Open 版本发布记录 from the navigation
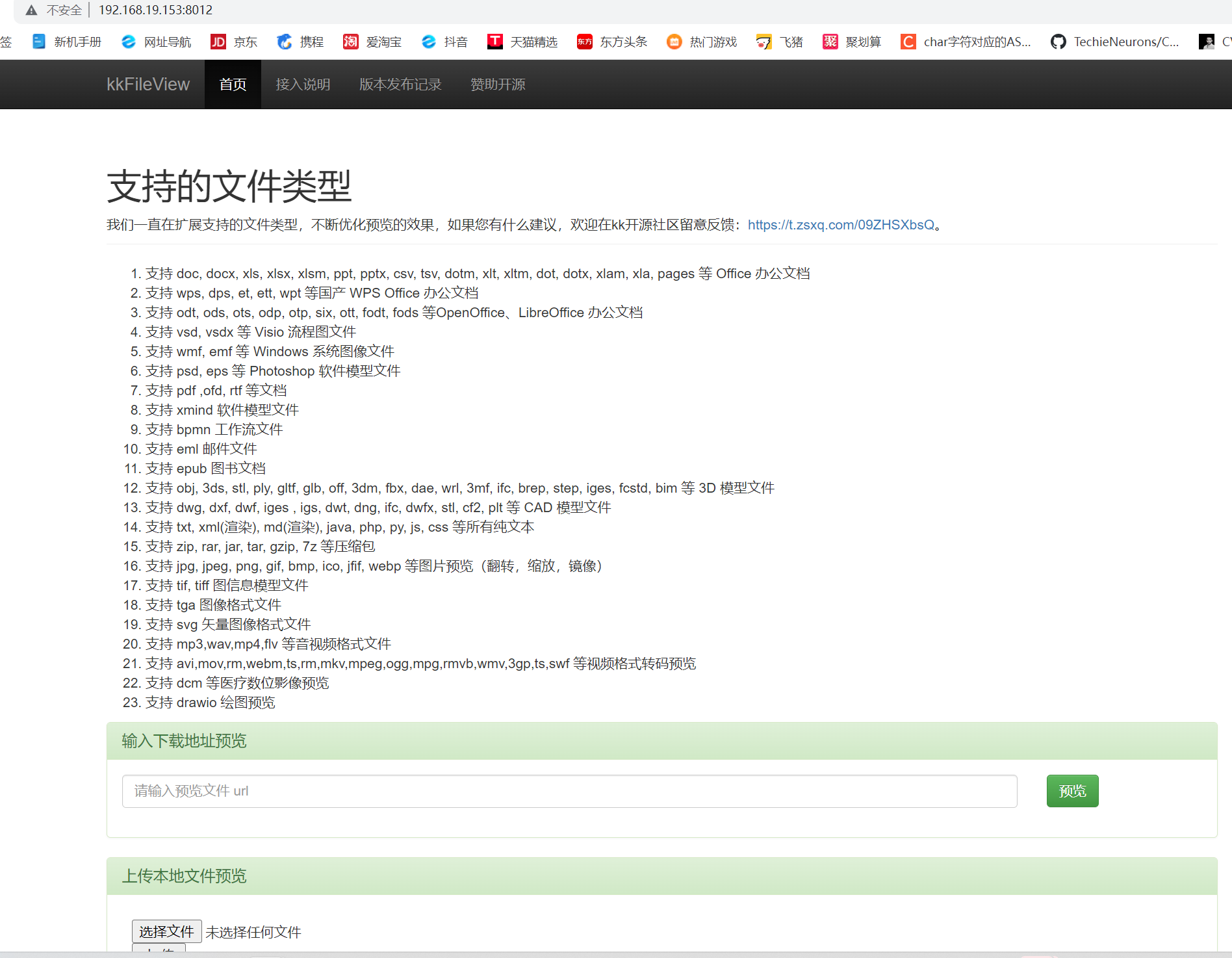Viewport: 1232px width, 958px height. tap(400, 84)
